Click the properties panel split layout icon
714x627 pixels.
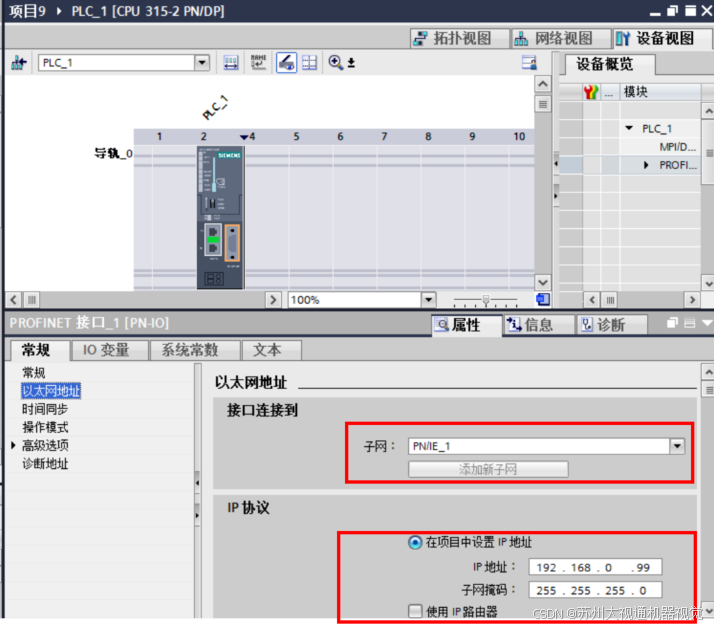pyautogui.click(x=689, y=323)
